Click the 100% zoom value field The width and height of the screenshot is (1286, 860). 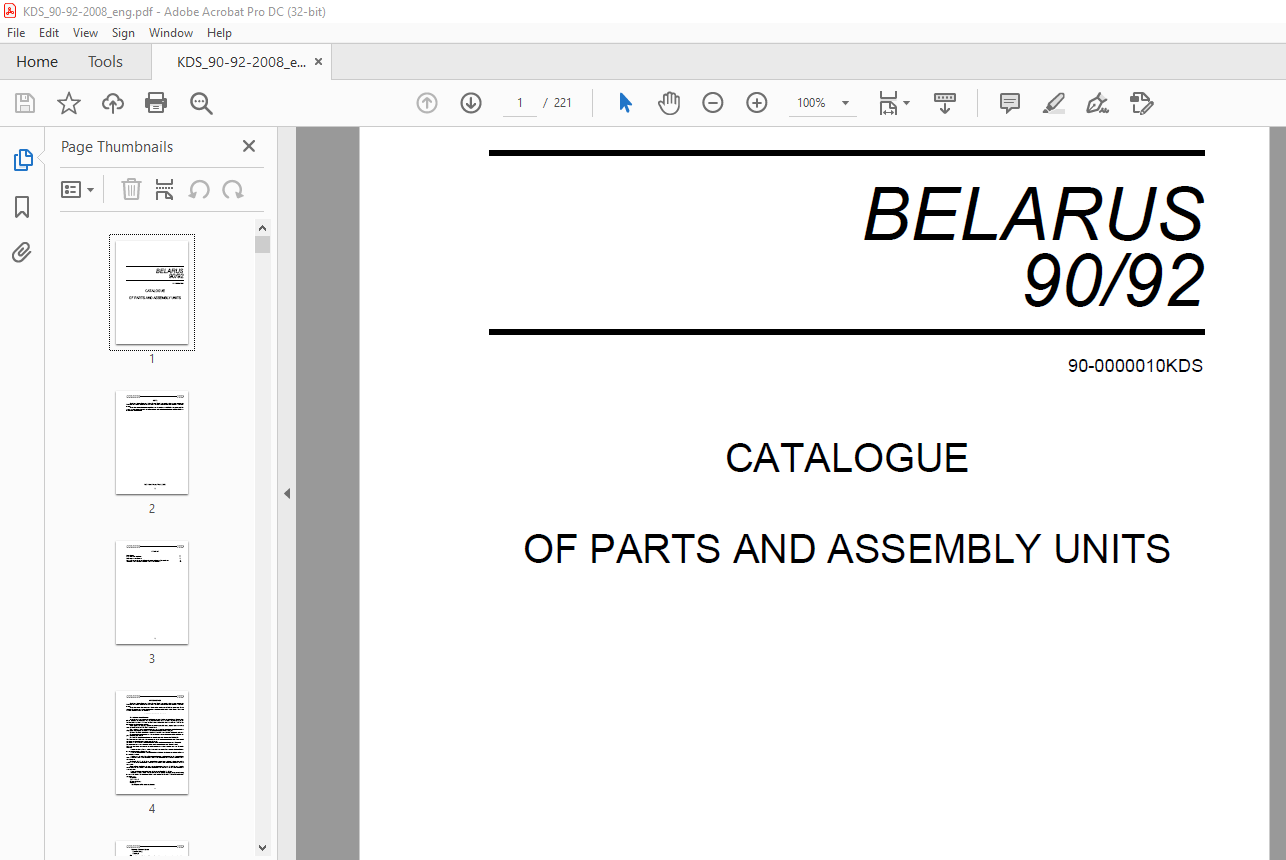(x=812, y=103)
